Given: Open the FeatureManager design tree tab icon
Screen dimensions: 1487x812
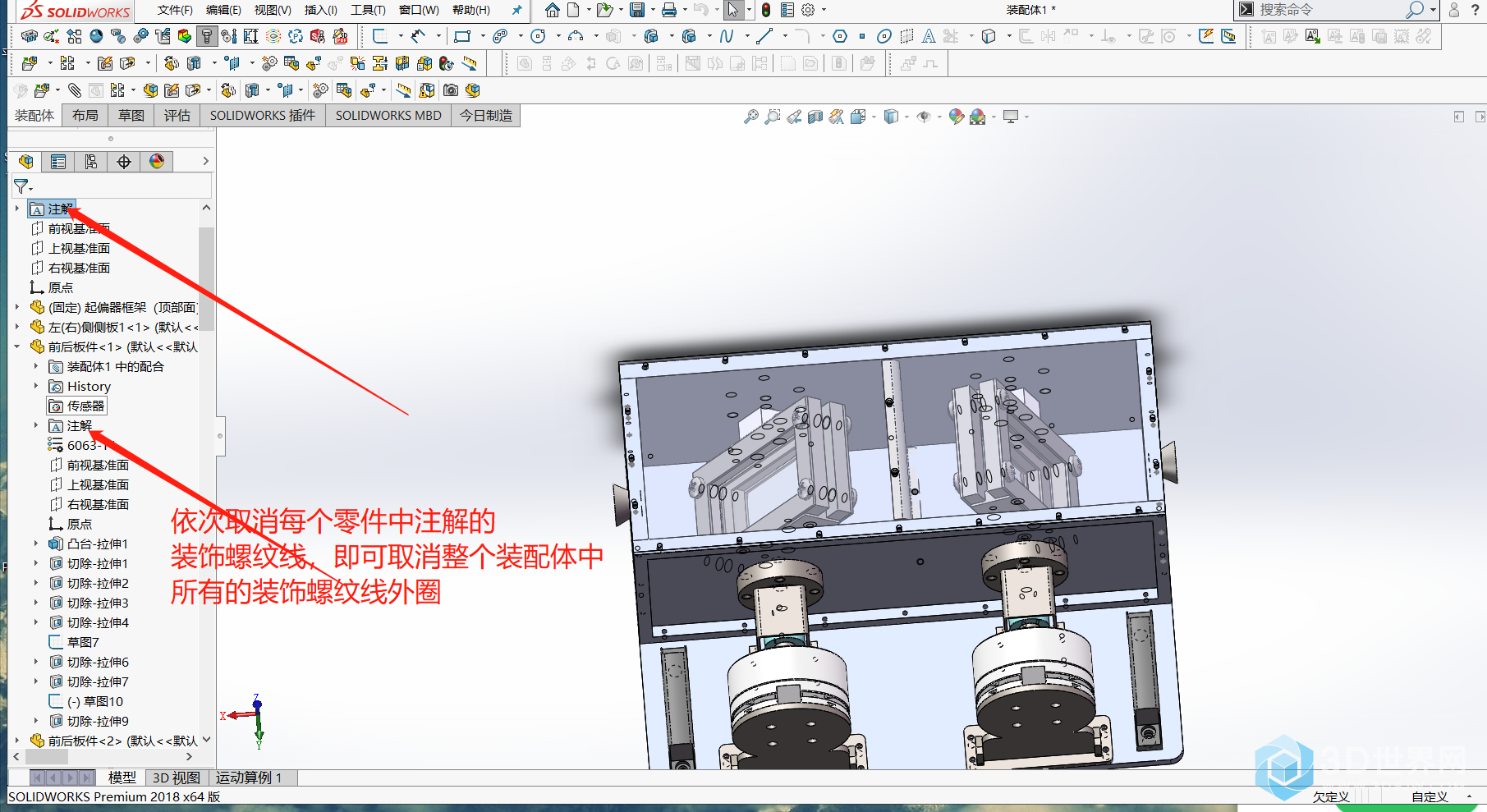Looking at the screenshot, I should (26, 162).
